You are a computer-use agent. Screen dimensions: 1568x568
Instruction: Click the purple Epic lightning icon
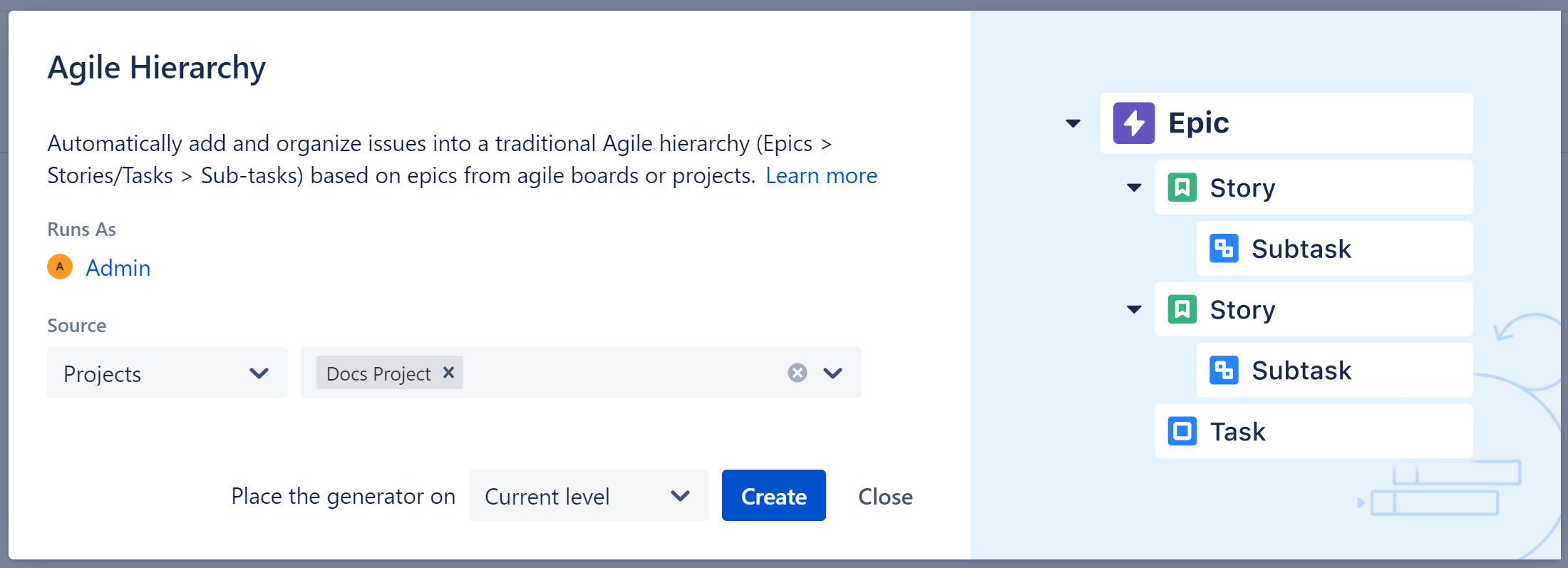click(1133, 123)
